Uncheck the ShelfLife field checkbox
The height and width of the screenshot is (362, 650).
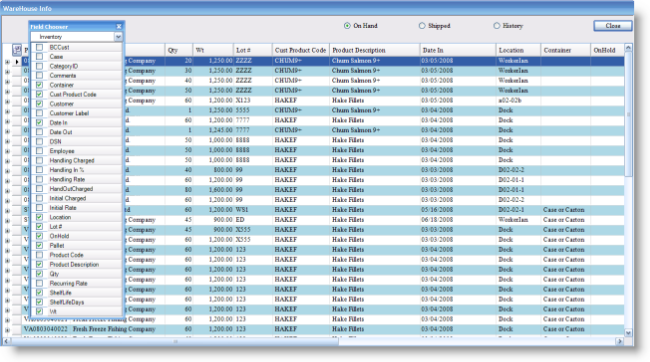tap(39, 293)
